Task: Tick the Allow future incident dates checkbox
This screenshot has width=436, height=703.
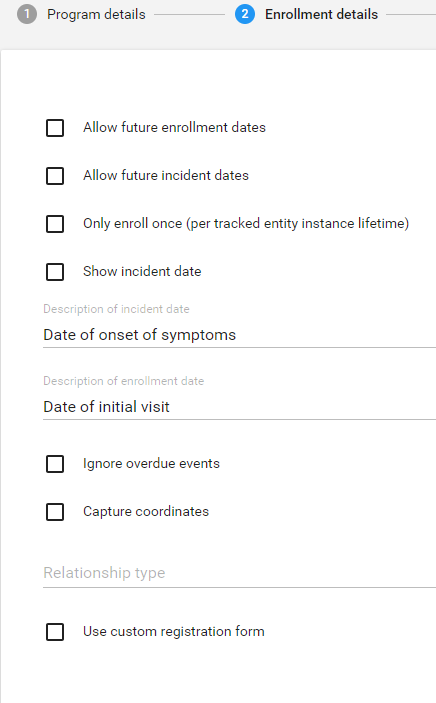Action: pos(55,176)
